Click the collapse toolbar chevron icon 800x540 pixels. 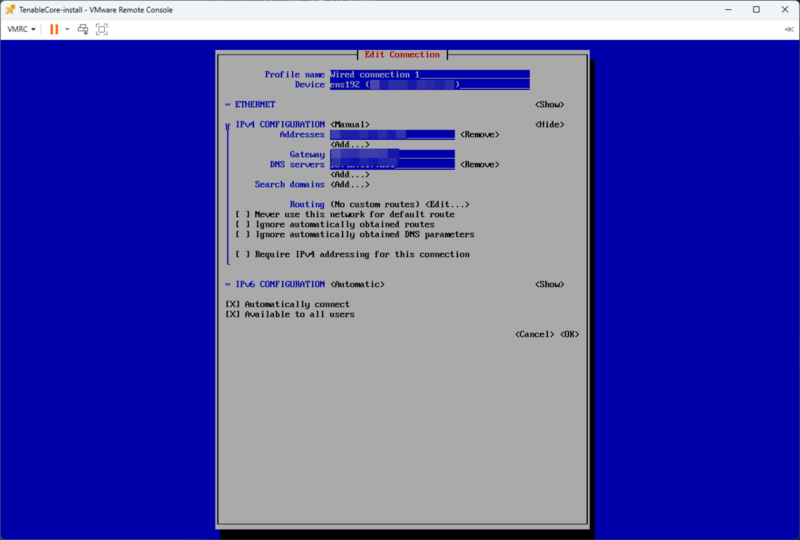(x=789, y=29)
